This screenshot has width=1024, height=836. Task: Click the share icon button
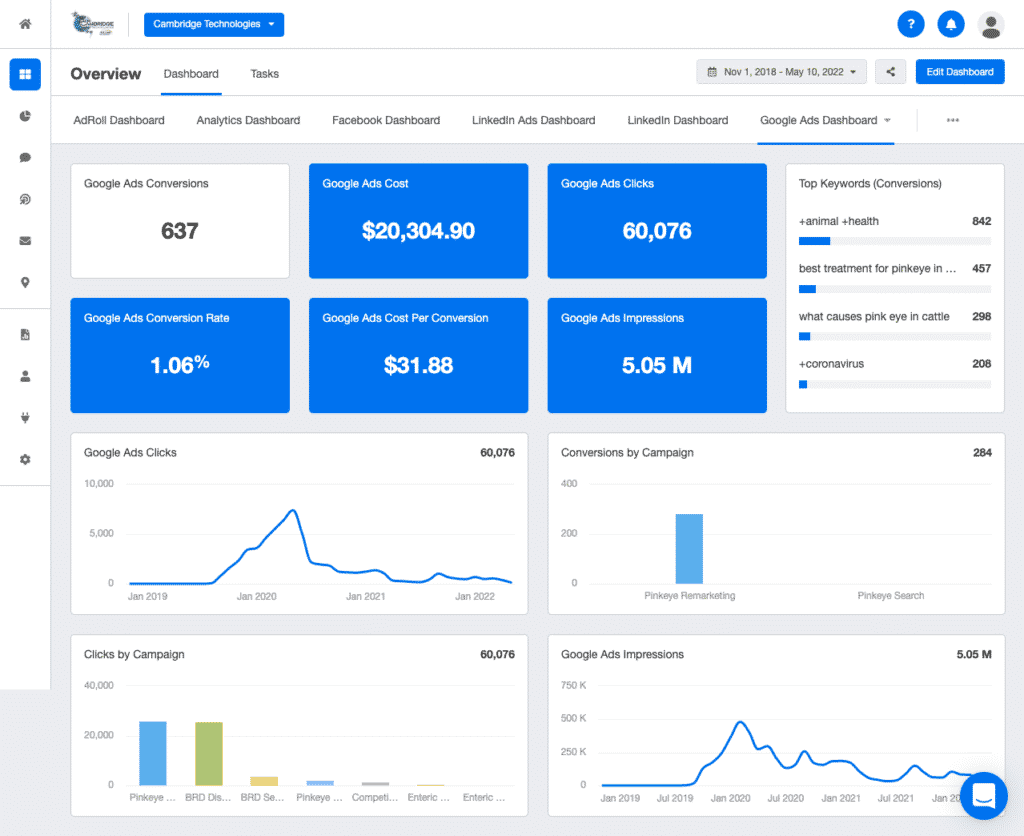coord(890,72)
